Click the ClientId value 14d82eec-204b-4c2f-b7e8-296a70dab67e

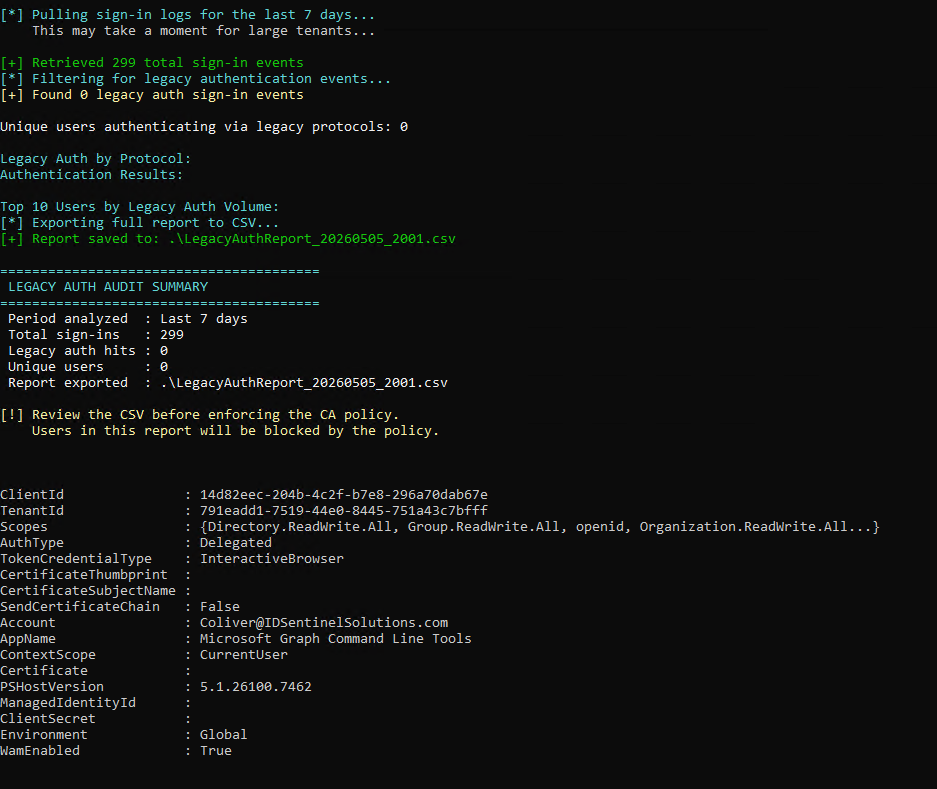tap(344, 494)
